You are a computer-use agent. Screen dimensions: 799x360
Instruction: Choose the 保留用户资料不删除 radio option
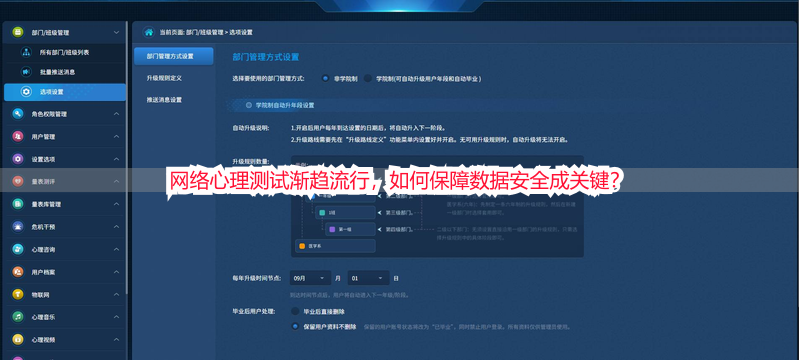295,326
